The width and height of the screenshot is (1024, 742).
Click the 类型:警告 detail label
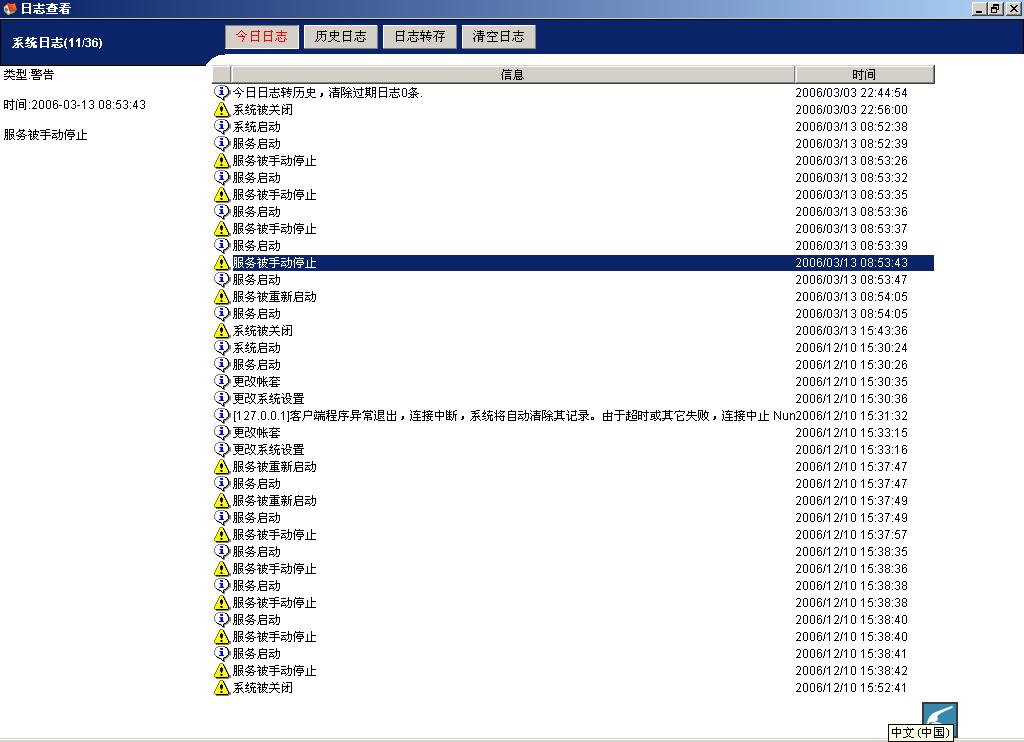(x=29, y=74)
